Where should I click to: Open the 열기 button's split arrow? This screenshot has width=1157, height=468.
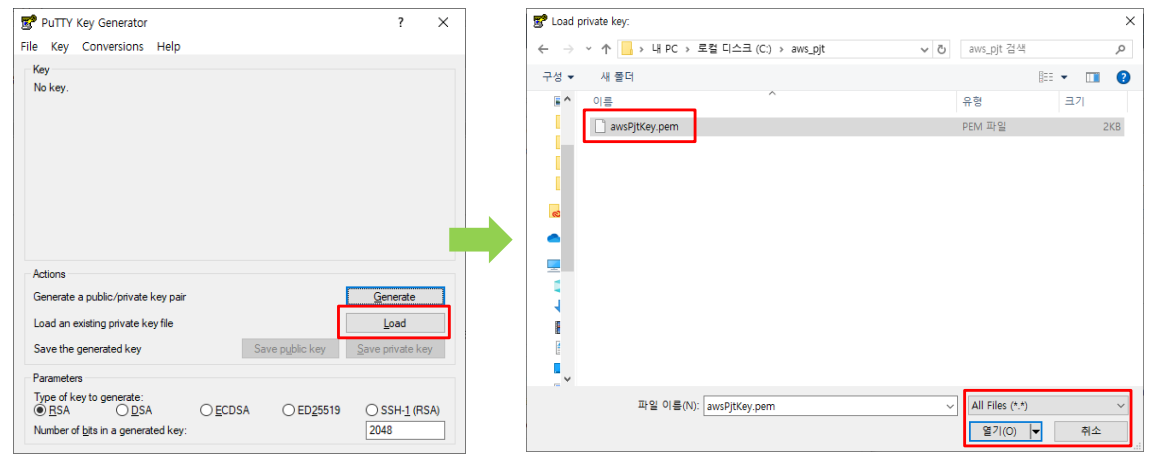tap(1036, 431)
